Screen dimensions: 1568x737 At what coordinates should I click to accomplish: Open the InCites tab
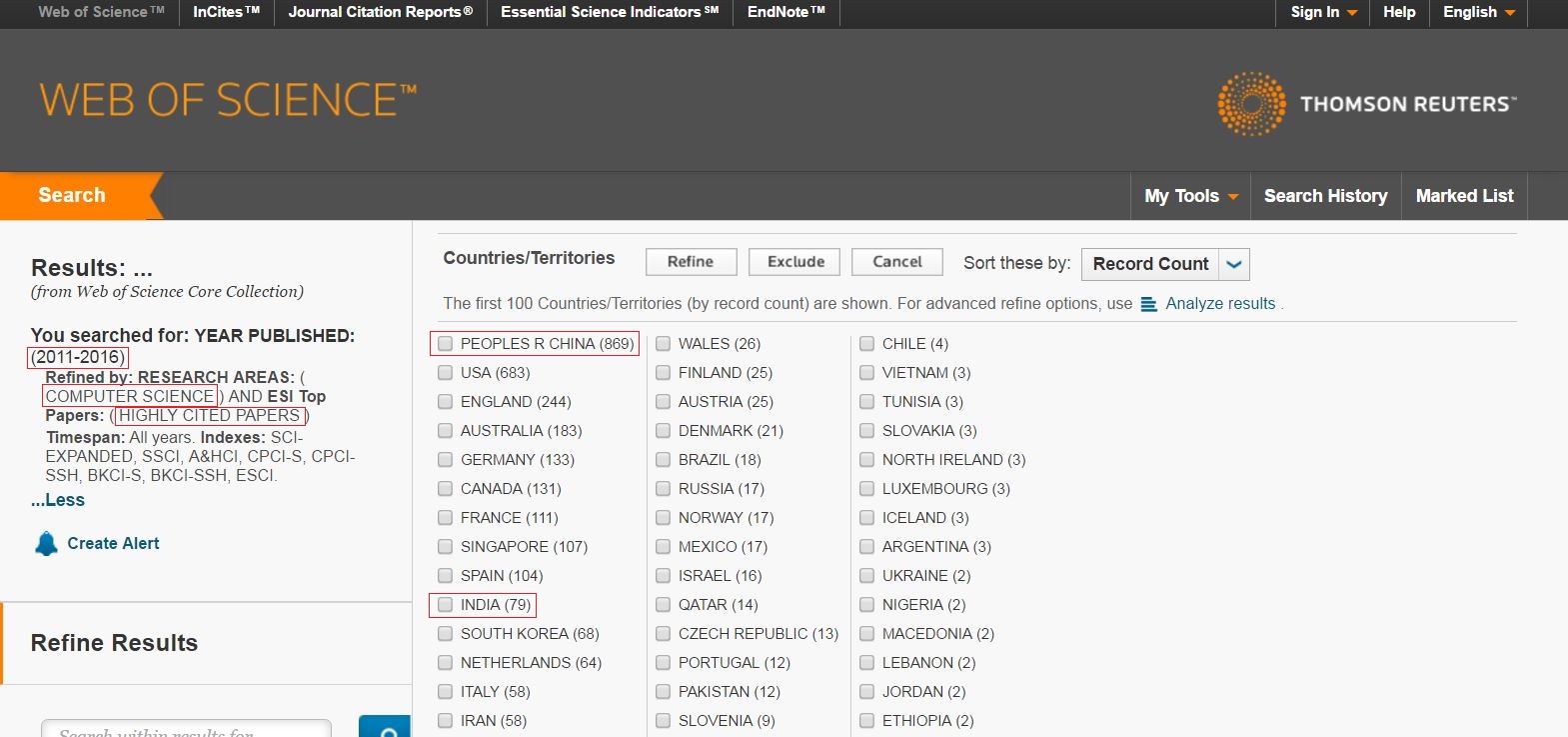coord(227,12)
